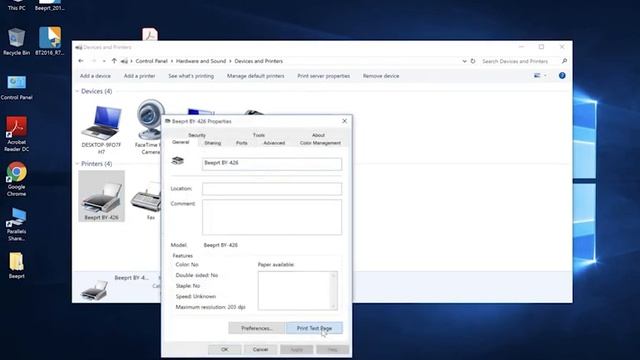Click OK in Properties dialog
640x360 pixels.
click(x=225, y=349)
